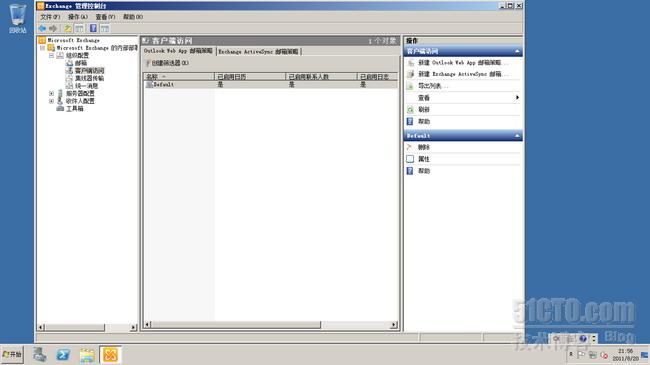Click the Forward arrow toolbar icon
The height and width of the screenshot is (365, 650).
point(53,28)
